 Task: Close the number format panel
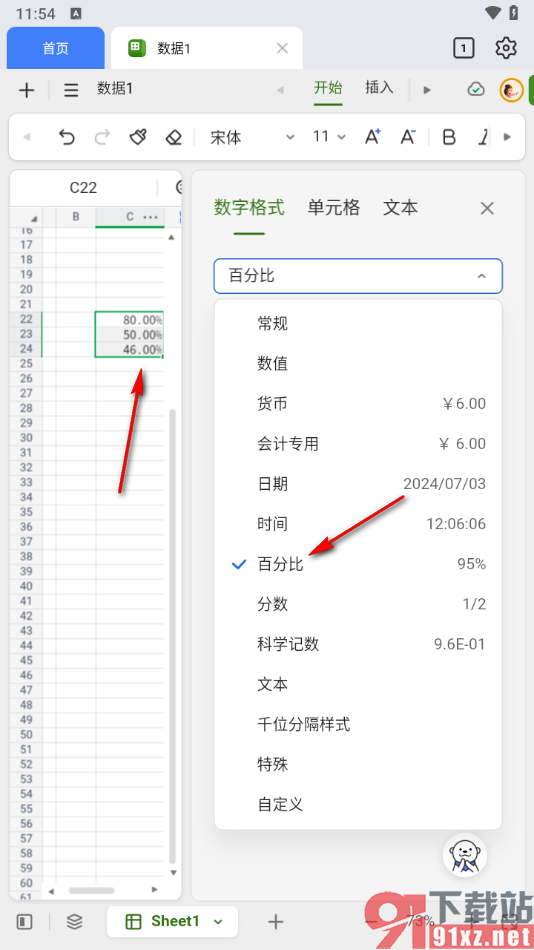[487, 208]
